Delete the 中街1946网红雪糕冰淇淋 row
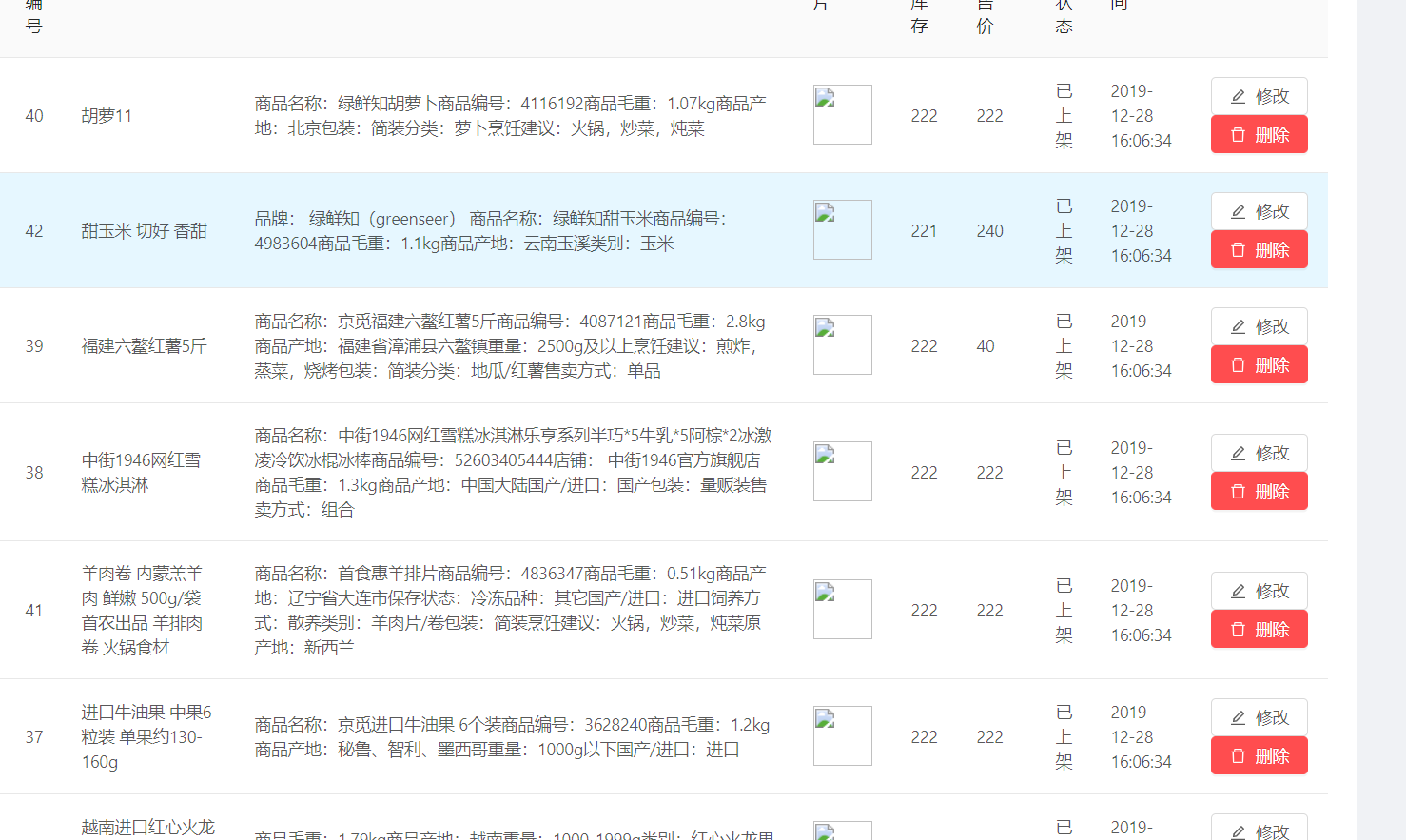 (1259, 491)
